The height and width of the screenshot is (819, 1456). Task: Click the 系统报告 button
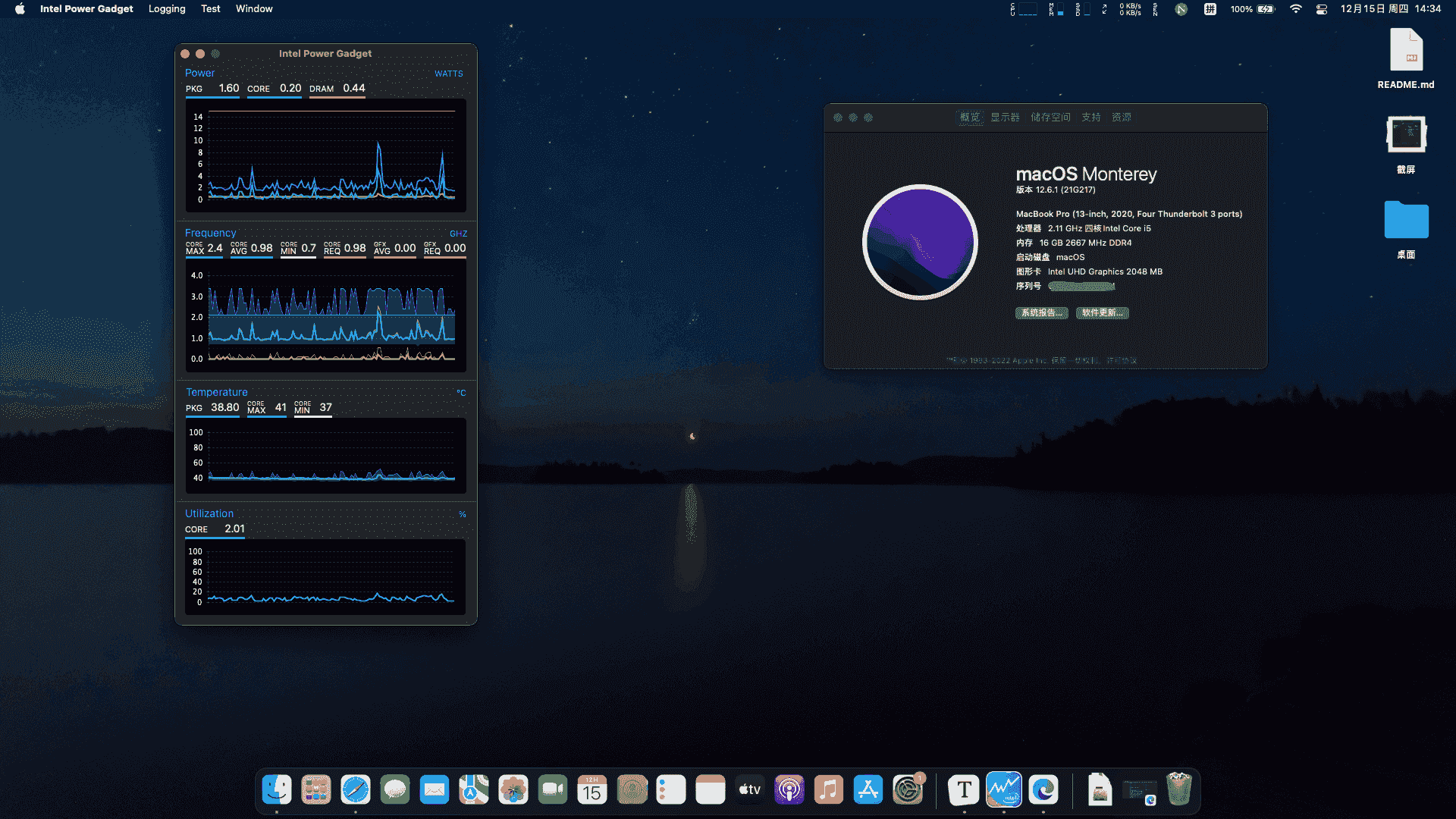[1041, 313]
